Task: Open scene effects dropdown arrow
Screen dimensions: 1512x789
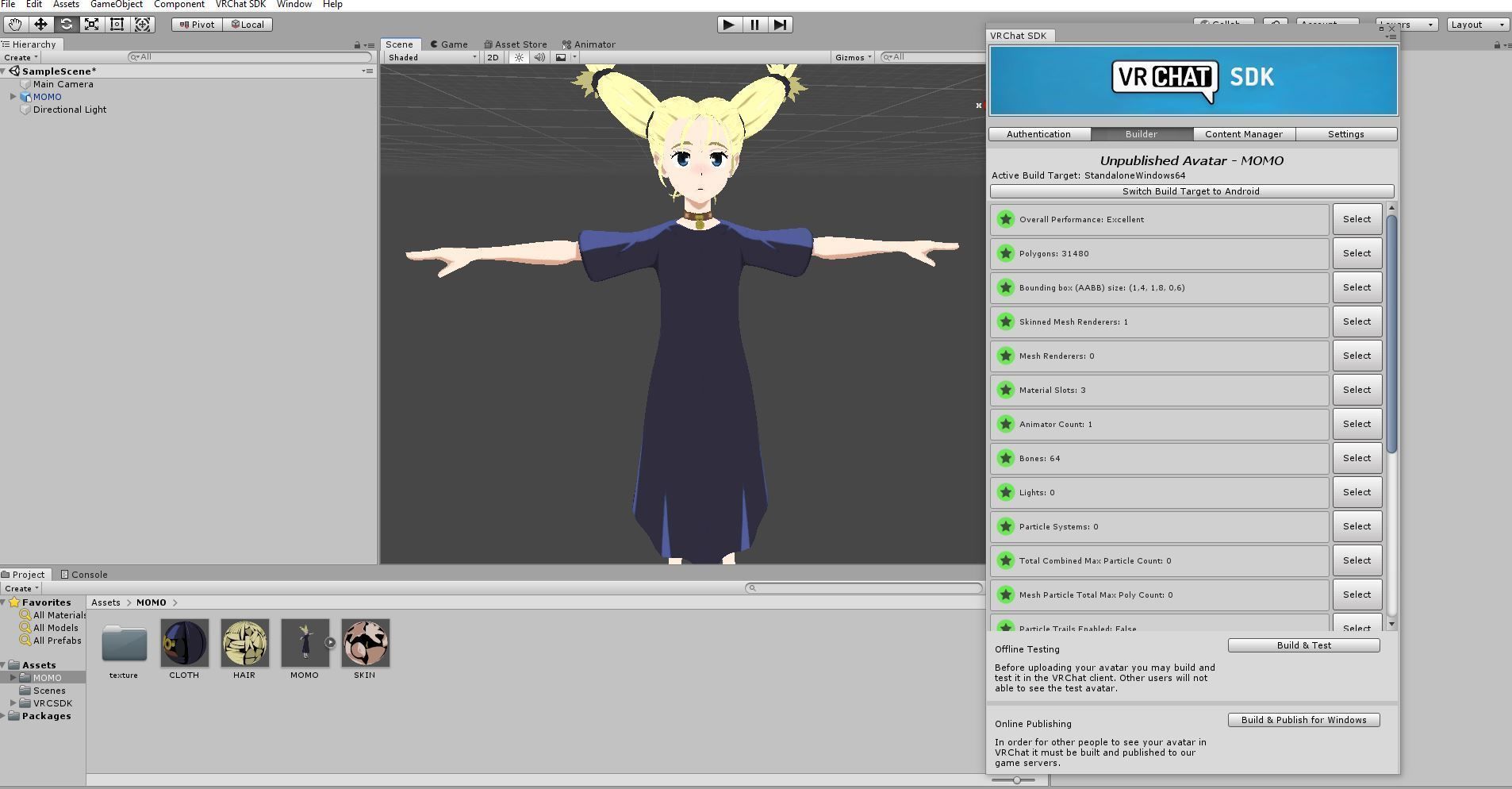Action: pyautogui.click(x=574, y=57)
